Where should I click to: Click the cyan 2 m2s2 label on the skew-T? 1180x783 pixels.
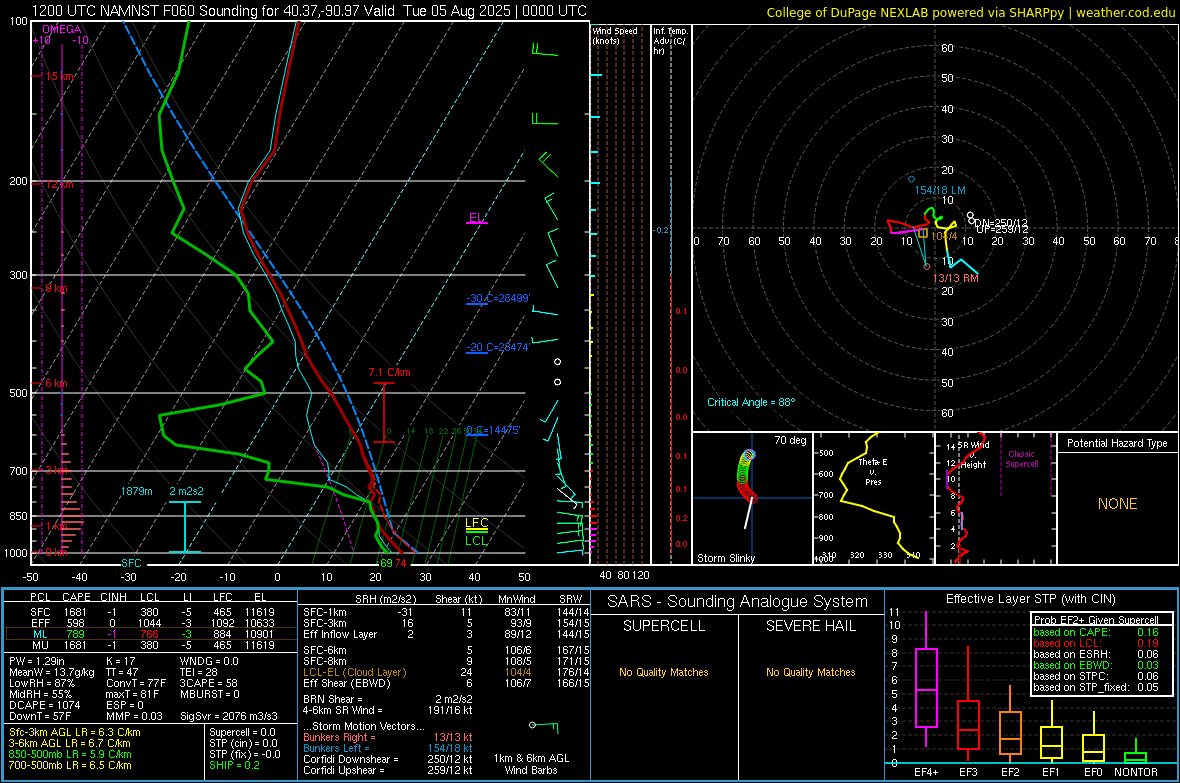(186, 491)
